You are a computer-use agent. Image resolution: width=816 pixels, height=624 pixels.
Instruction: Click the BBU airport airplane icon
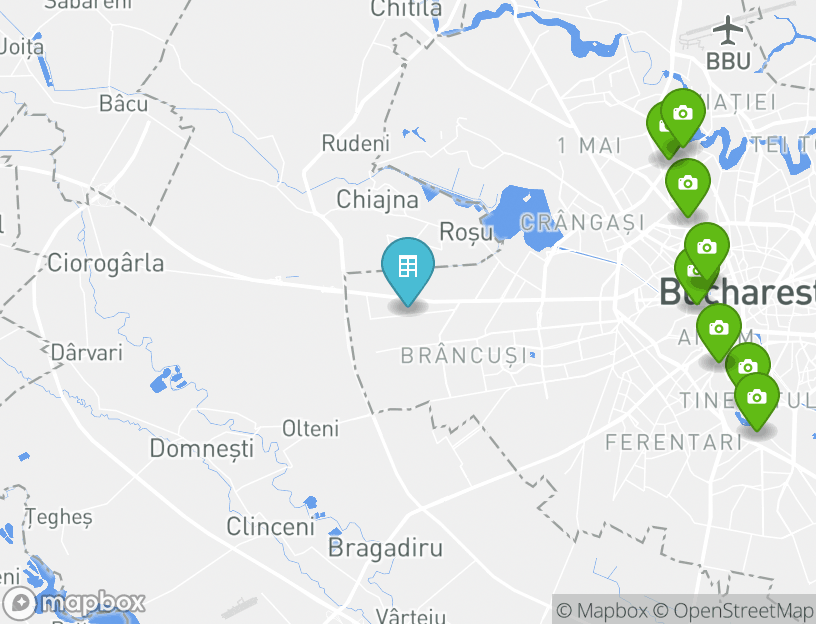(728, 30)
